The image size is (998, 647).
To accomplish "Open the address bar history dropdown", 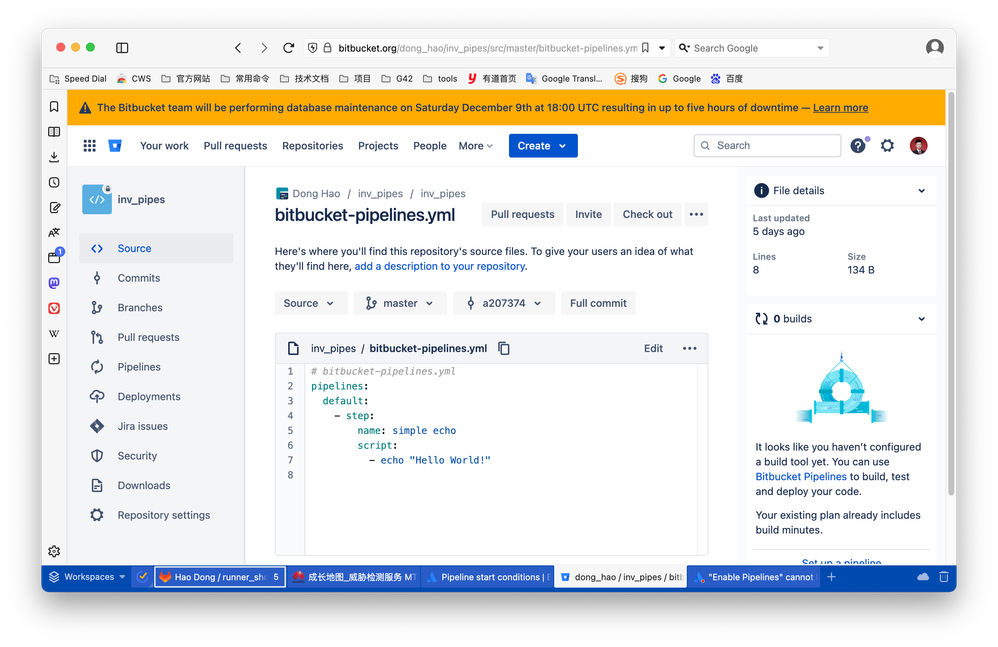I will (662, 48).
